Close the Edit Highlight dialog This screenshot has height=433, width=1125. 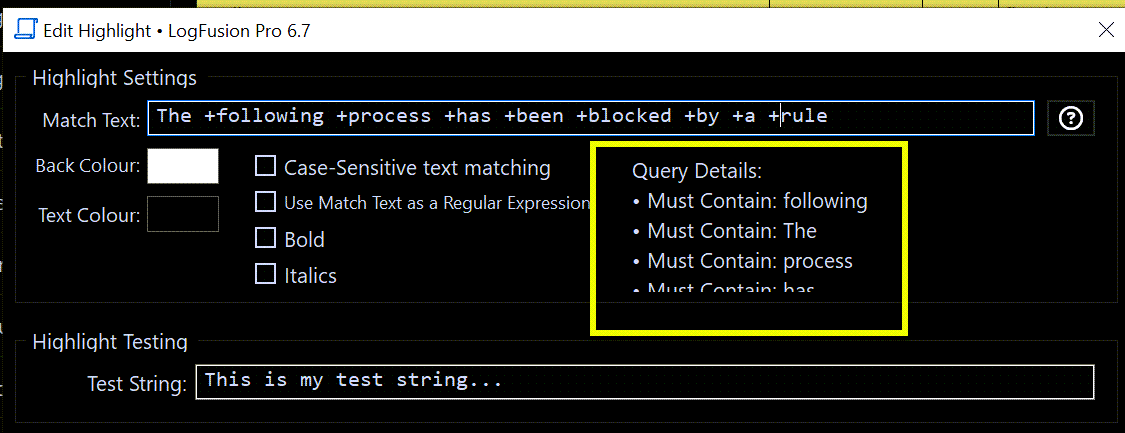(1106, 30)
